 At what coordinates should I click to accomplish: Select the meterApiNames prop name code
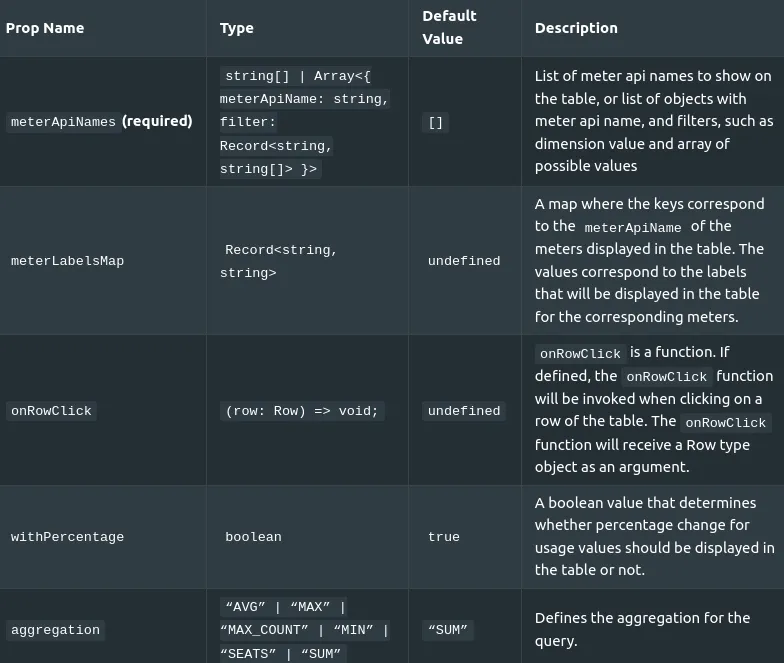tap(63, 122)
